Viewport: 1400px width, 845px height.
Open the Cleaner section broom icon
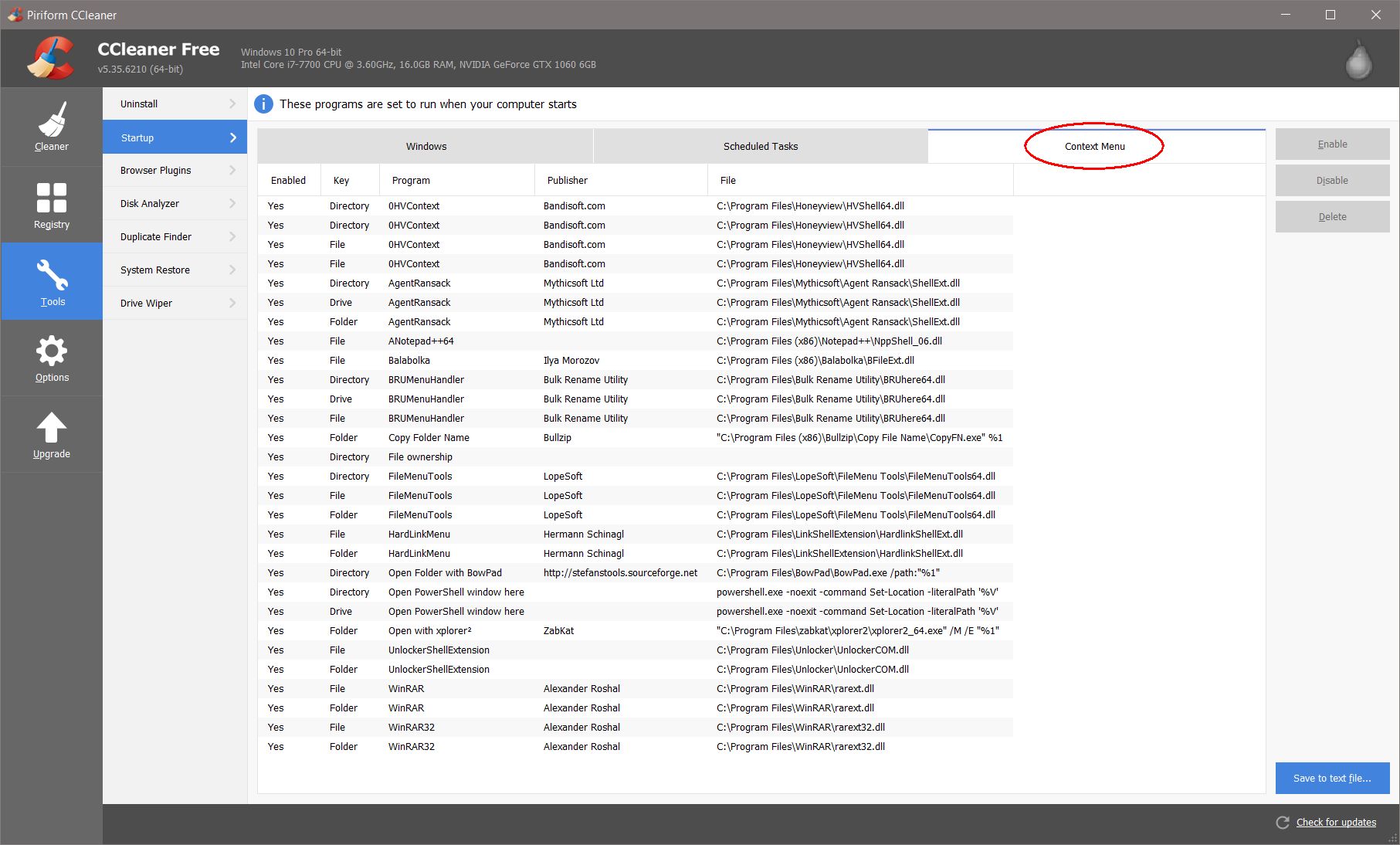(x=52, y=119)
